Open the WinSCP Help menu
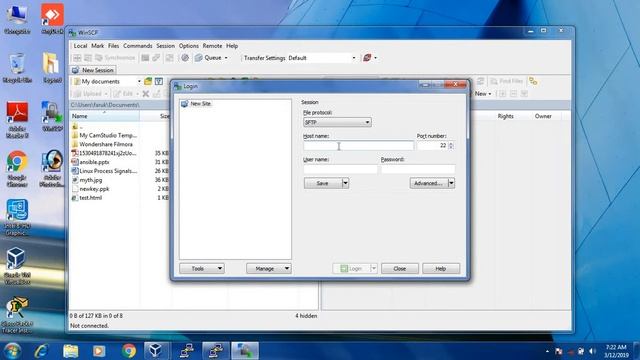The image size is (640, 360). [x=232, y=46]
